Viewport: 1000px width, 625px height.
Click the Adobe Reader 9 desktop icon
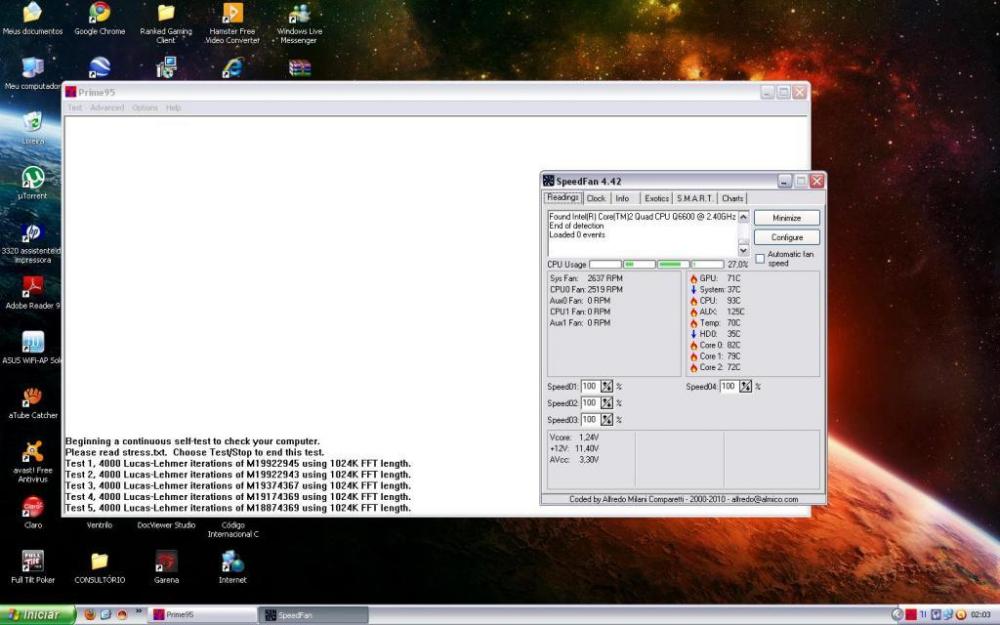[33, 287]
